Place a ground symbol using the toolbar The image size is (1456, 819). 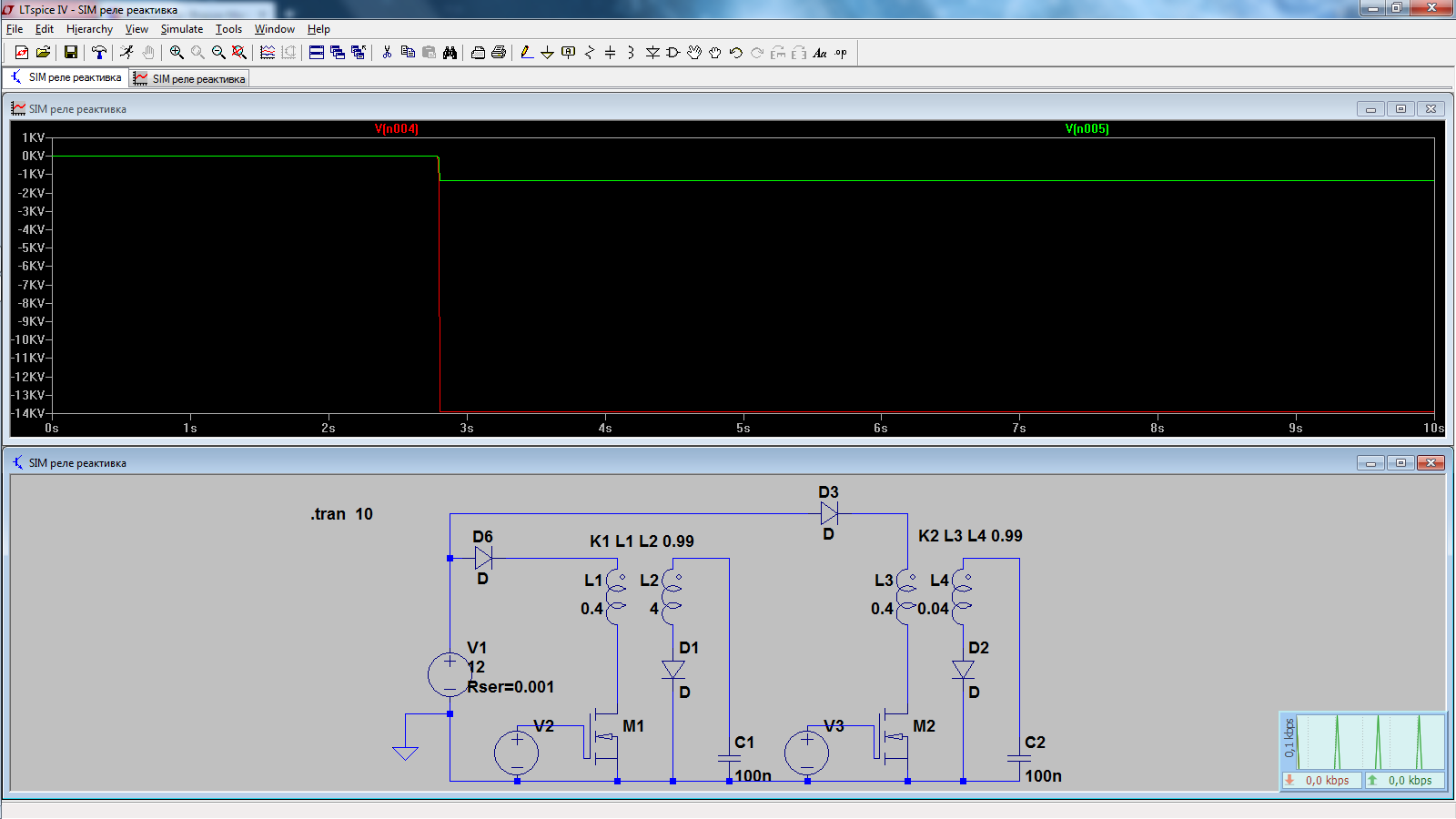[547, 53]
